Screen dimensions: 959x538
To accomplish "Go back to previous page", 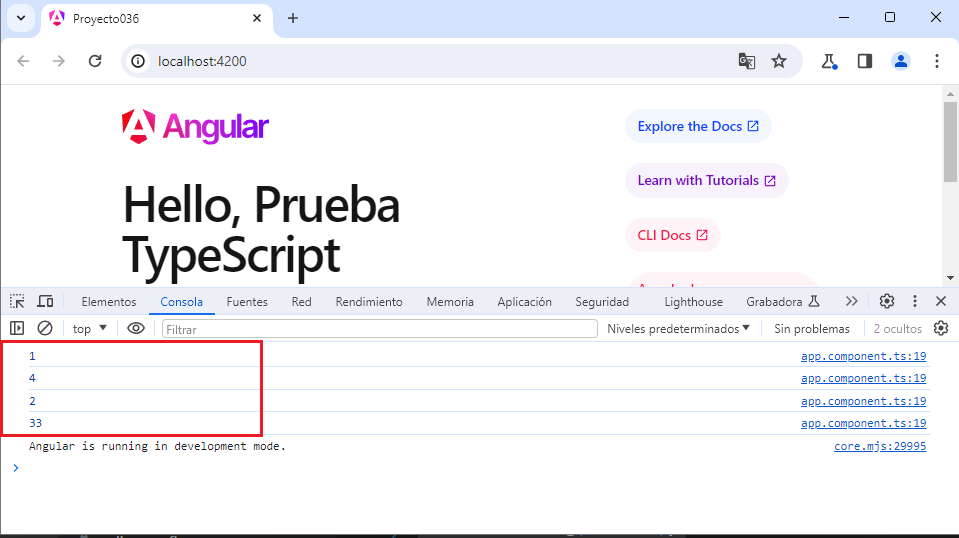I will tap(23, 61).
